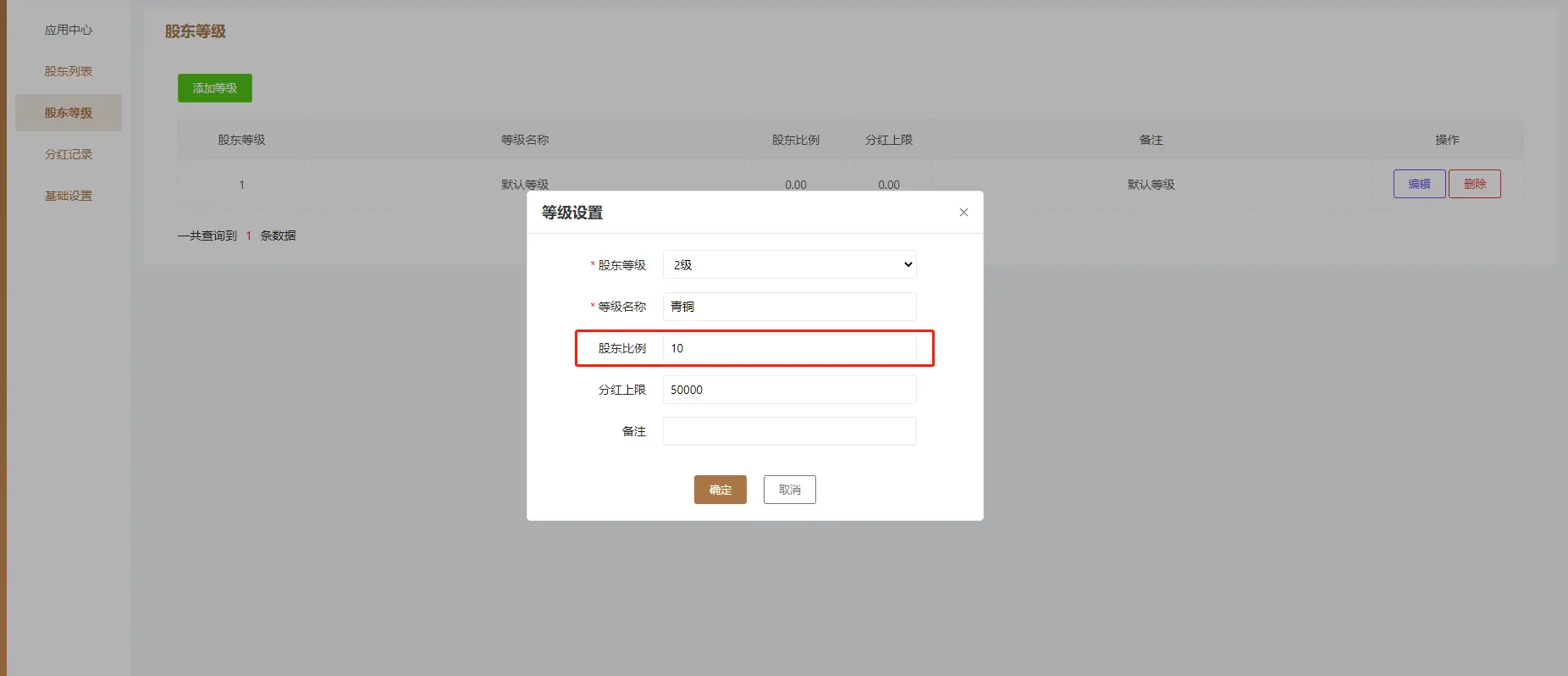The image size is (1568, 676).
Task: Go to 股东列表 in the sidebar
Action: tap(69, 71)
